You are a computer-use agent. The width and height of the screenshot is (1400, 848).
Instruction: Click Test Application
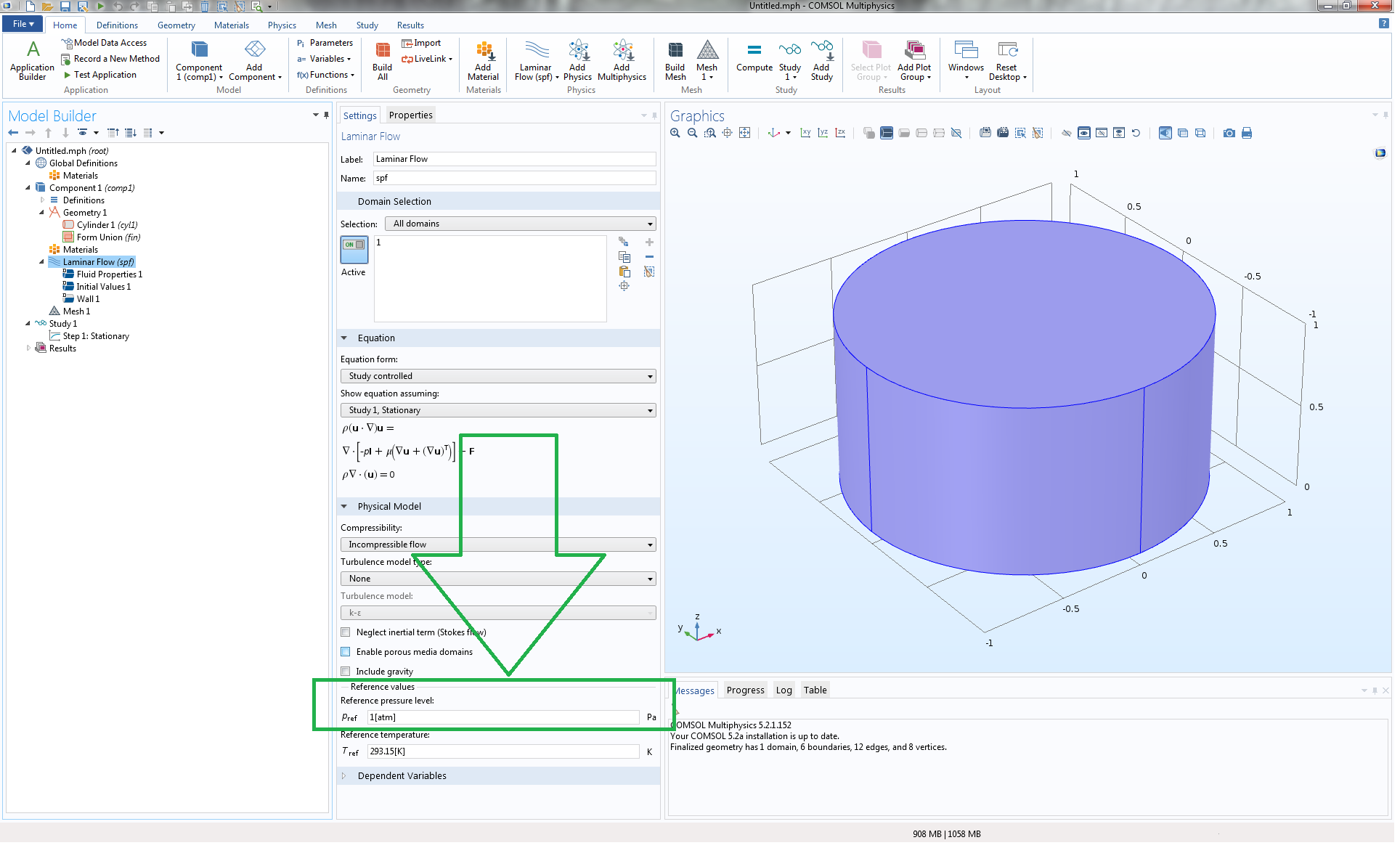[100, 76]
